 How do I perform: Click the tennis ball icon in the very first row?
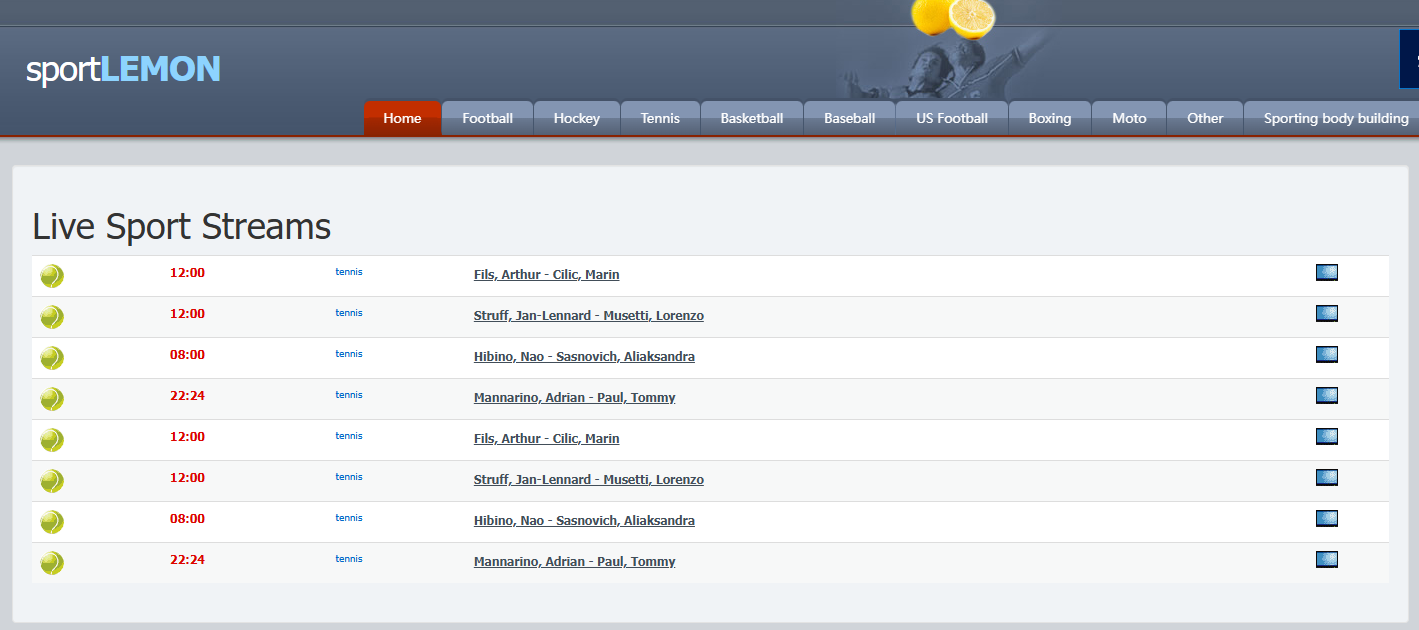[x=52, y=276]
